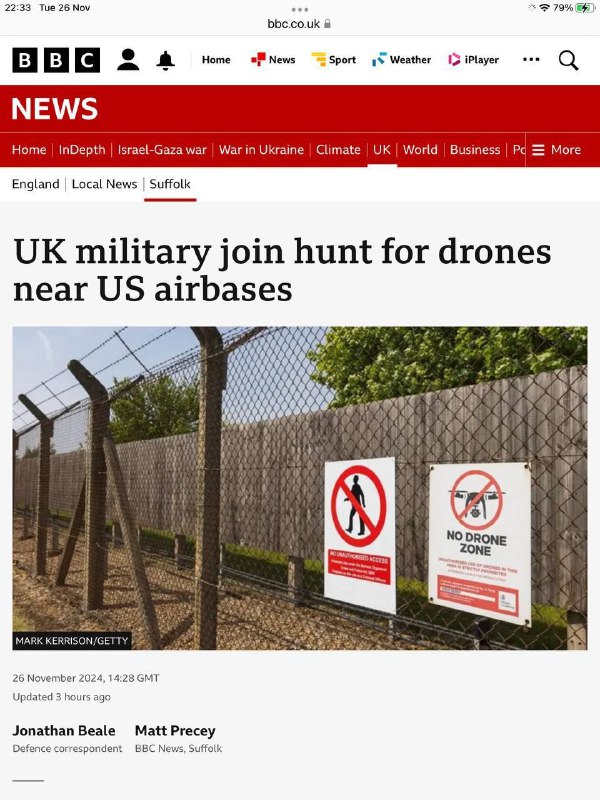The image size is (600, 800).
Task: Open the search magnifier icon
Action: coord(568,60)
